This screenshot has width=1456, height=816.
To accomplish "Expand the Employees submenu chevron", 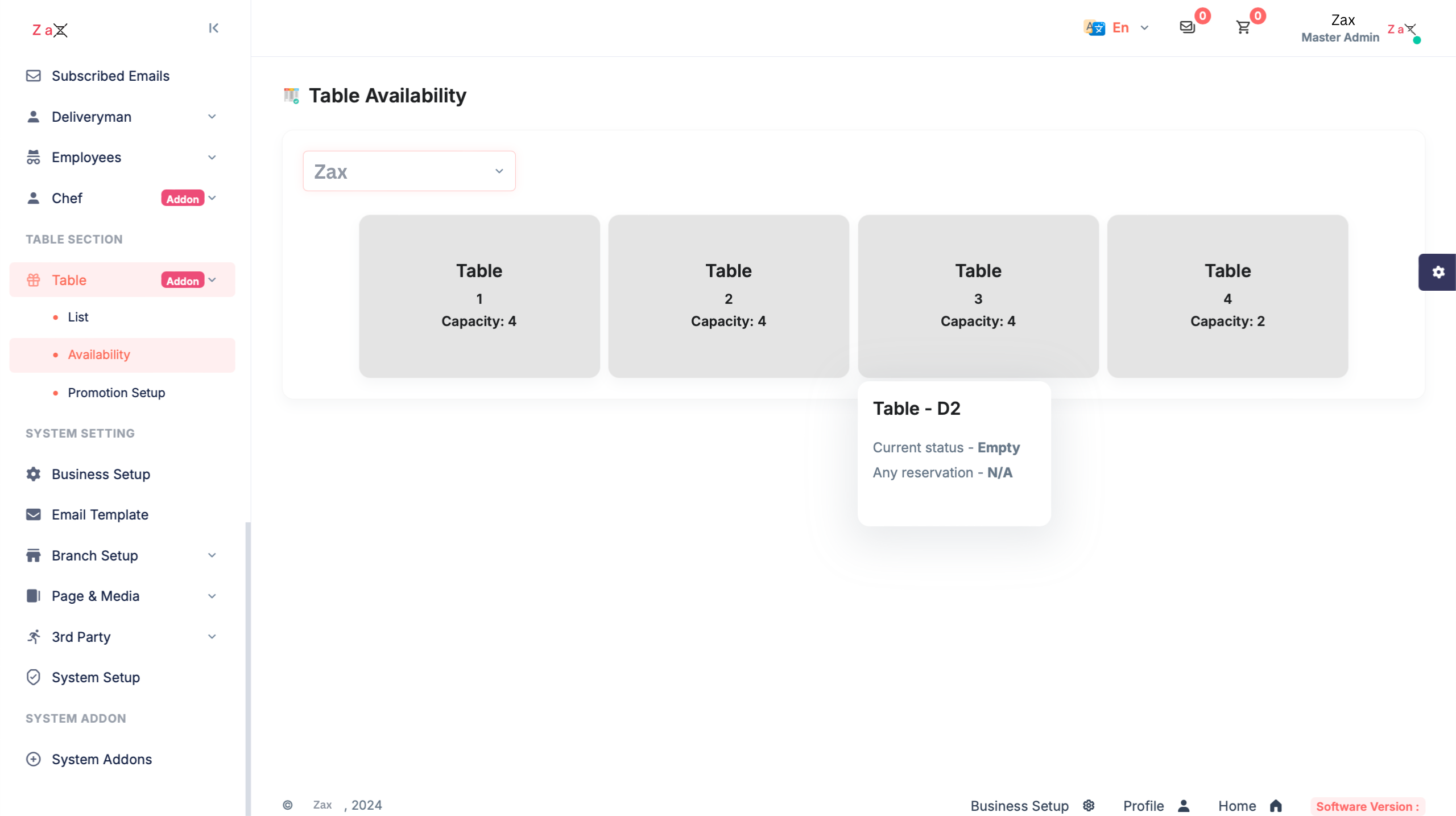I will tap(212, 157).
